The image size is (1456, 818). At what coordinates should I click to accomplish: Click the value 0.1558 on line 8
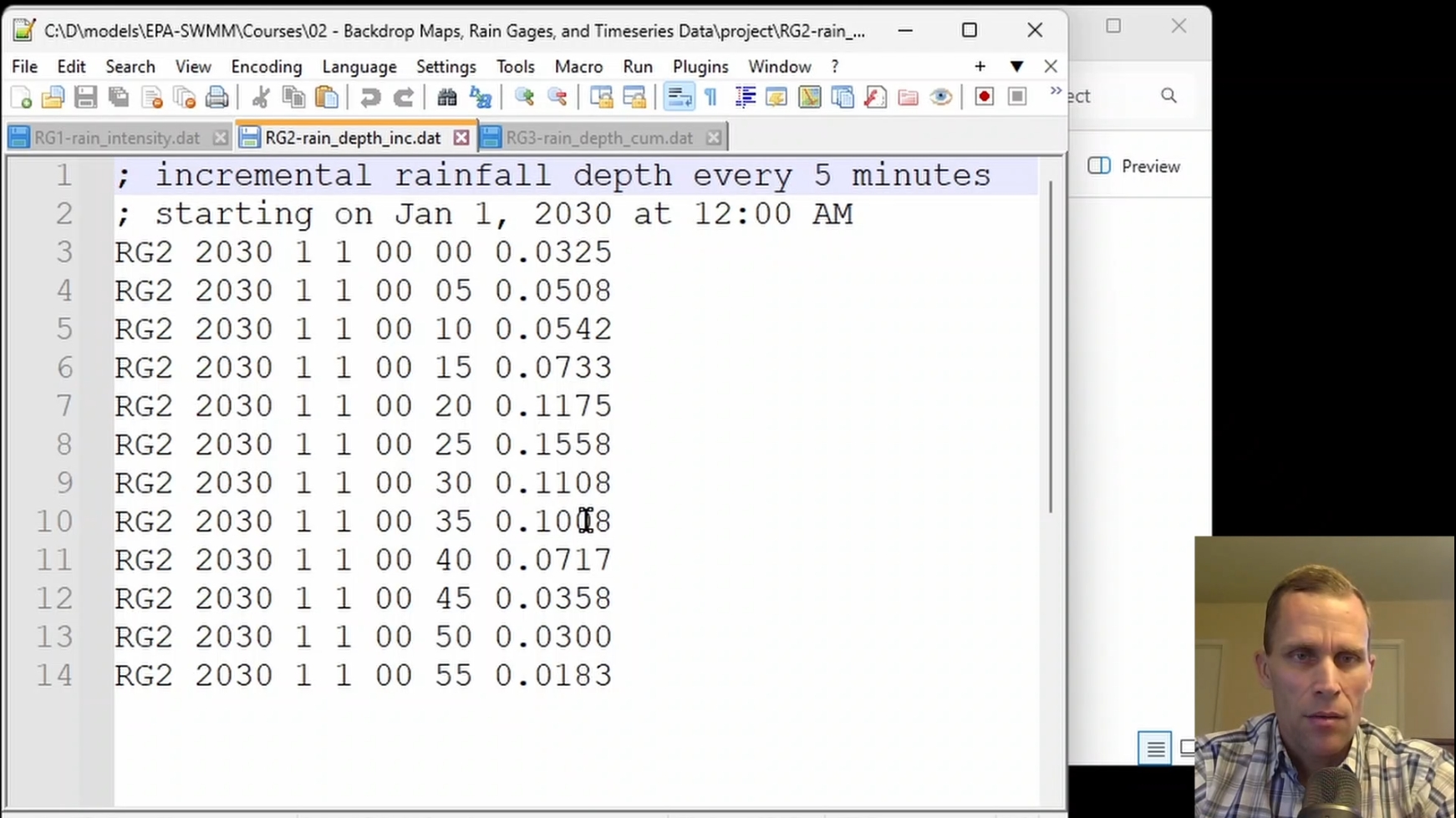[x=553, y=445]
